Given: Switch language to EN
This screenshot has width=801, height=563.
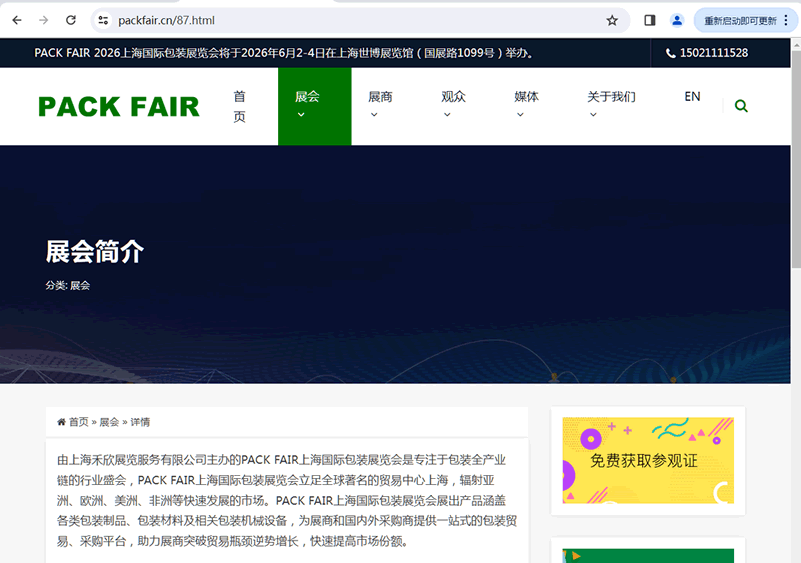Looking at the screenshot, I should (x=692, y=97).
